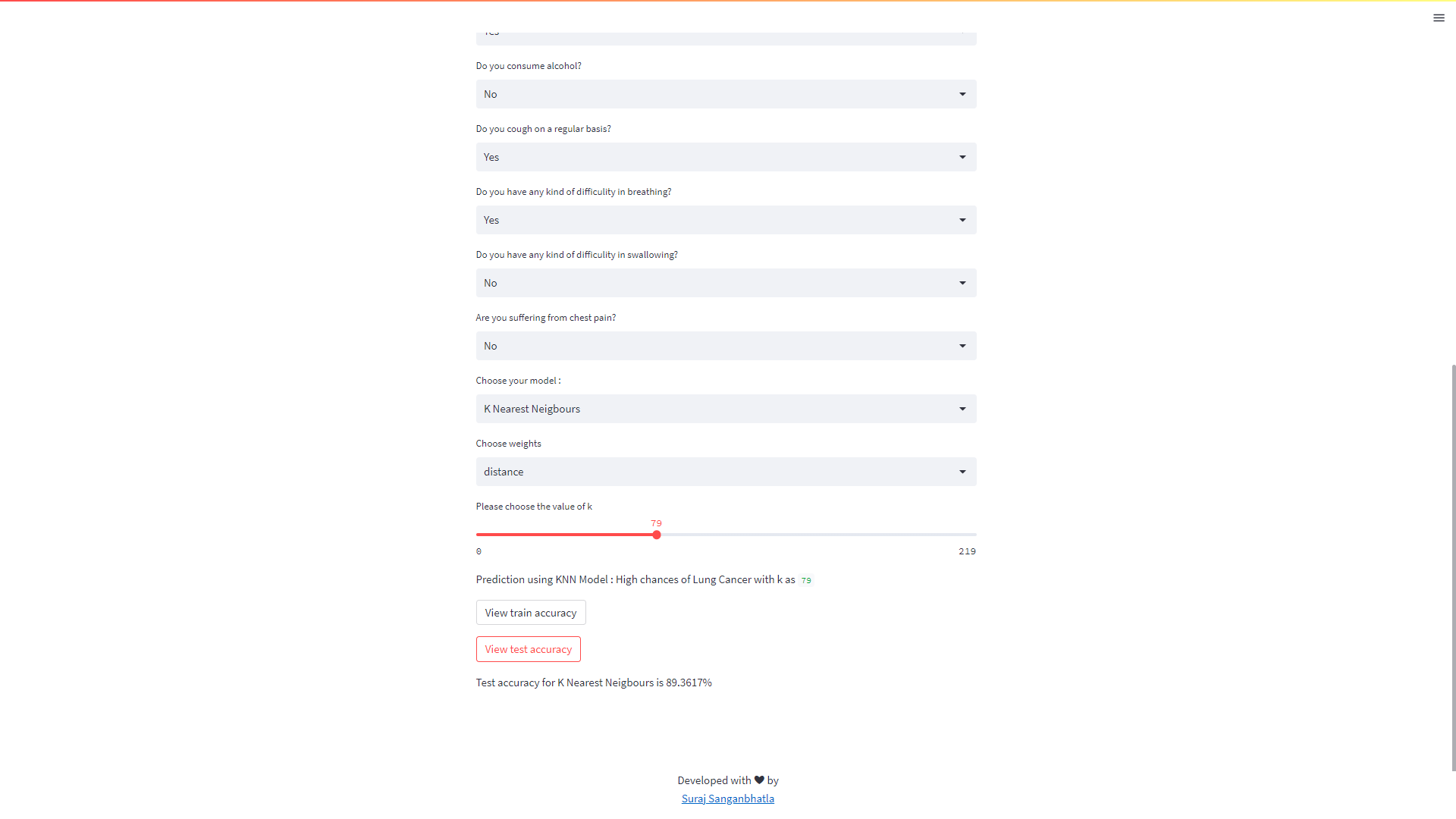Click 'View train accuracy'
1456x819 pixels.
530,612
